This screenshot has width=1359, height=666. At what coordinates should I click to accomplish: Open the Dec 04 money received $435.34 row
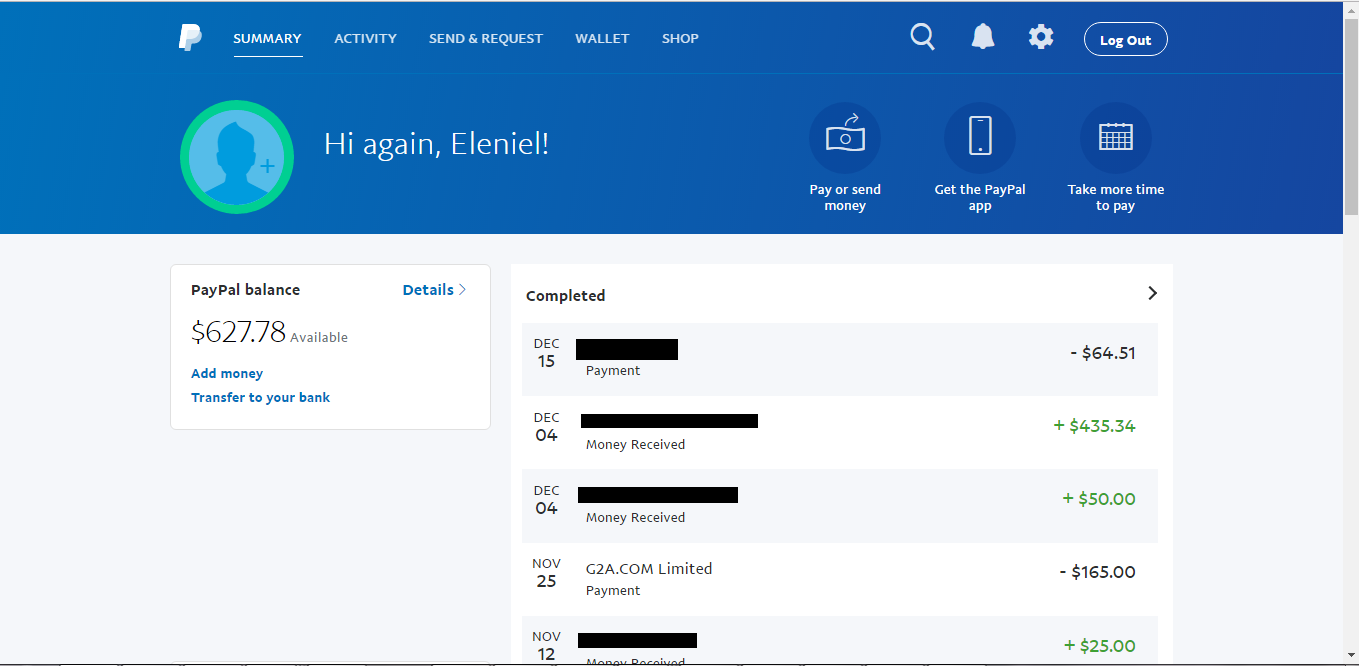click(x=840, y=432)
